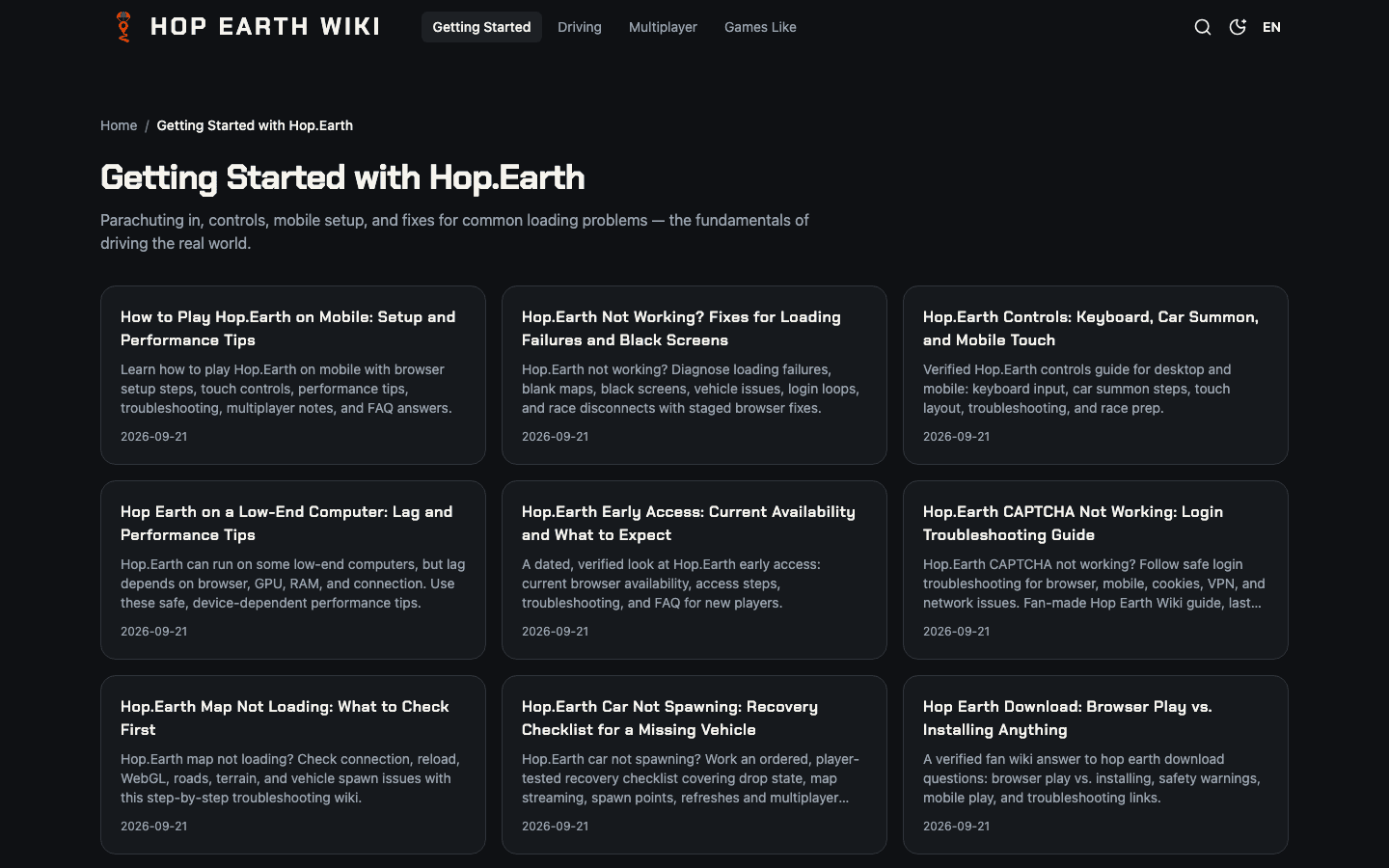Click the 'player-tested recovery checklist' description
This screenshot has height=868, width=1389.
[691, 778]
